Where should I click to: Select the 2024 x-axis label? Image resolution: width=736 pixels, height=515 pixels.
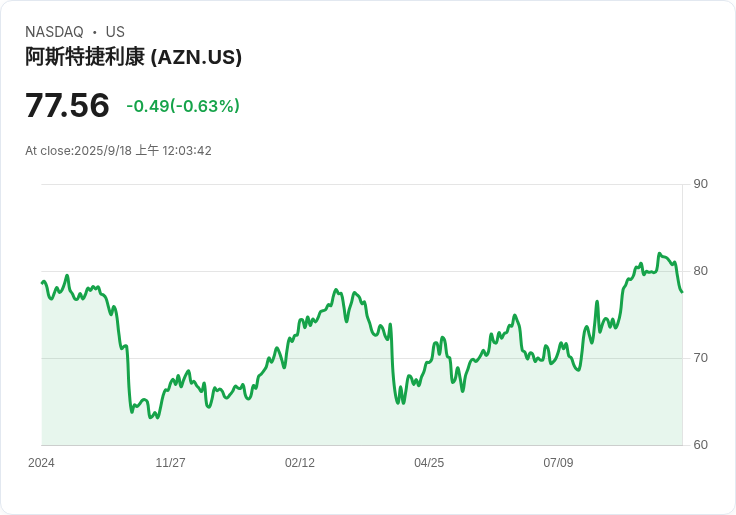[x=41, y=463]
